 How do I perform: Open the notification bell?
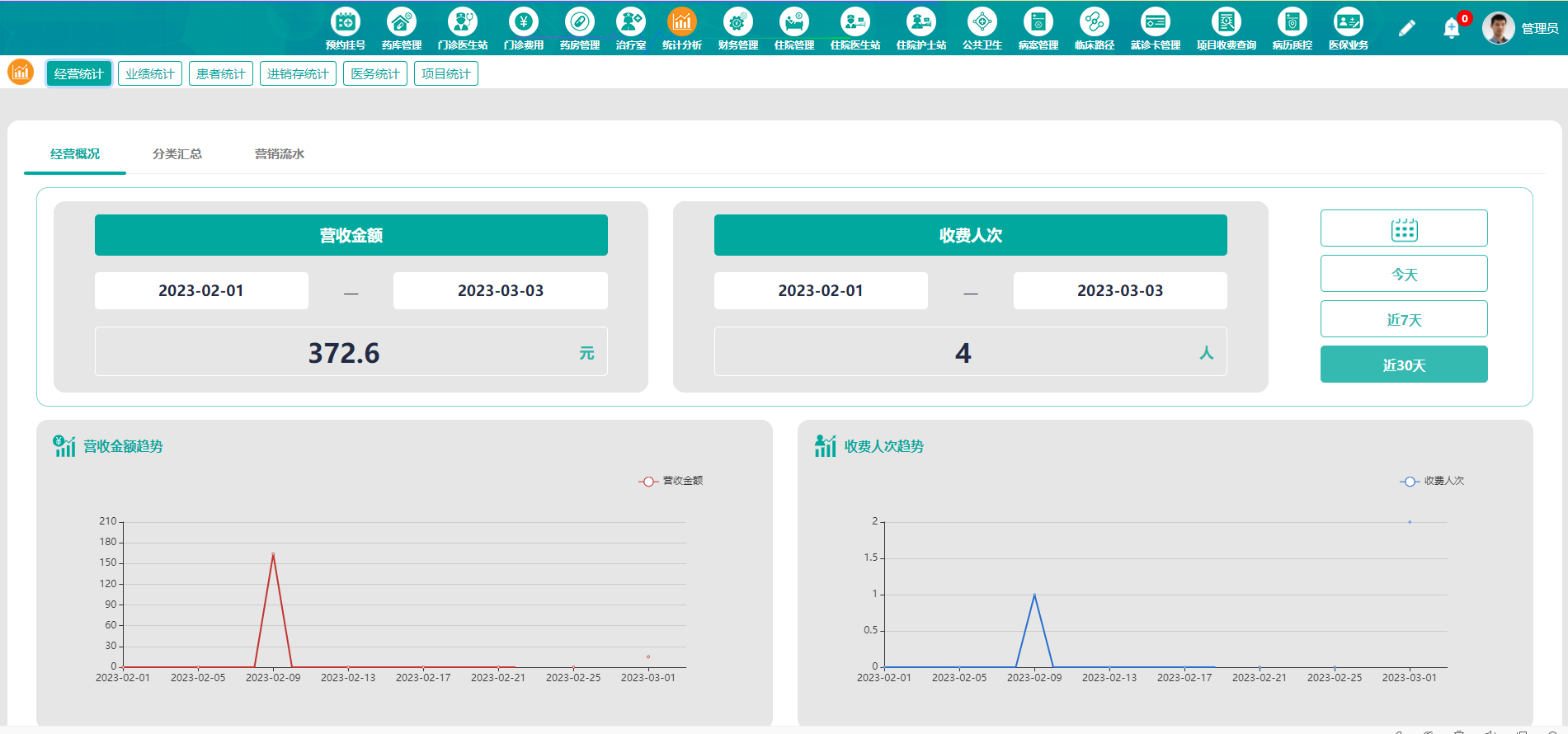(x=1452, y=29)
